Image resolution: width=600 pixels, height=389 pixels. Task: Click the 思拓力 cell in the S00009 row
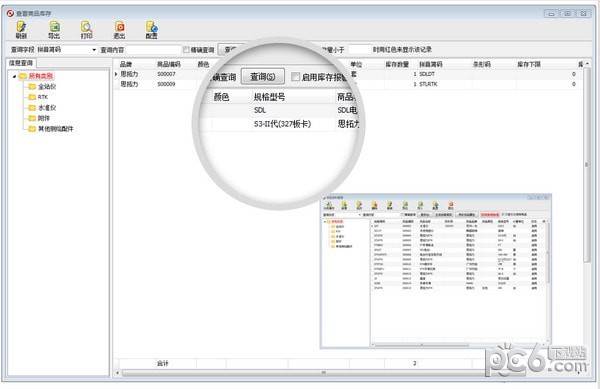(x=129, y=84)
